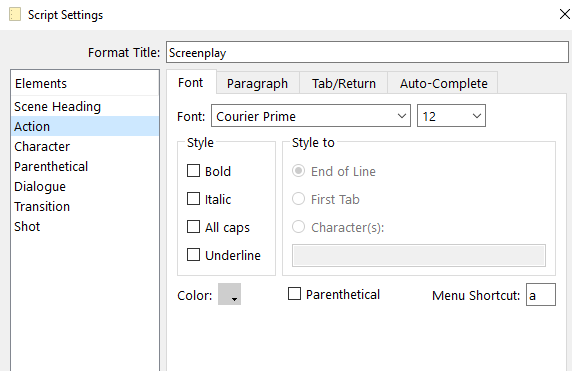Open the Auto-Complete tab
This screenshot has height=371, width=572.
[x=443, y=84]
